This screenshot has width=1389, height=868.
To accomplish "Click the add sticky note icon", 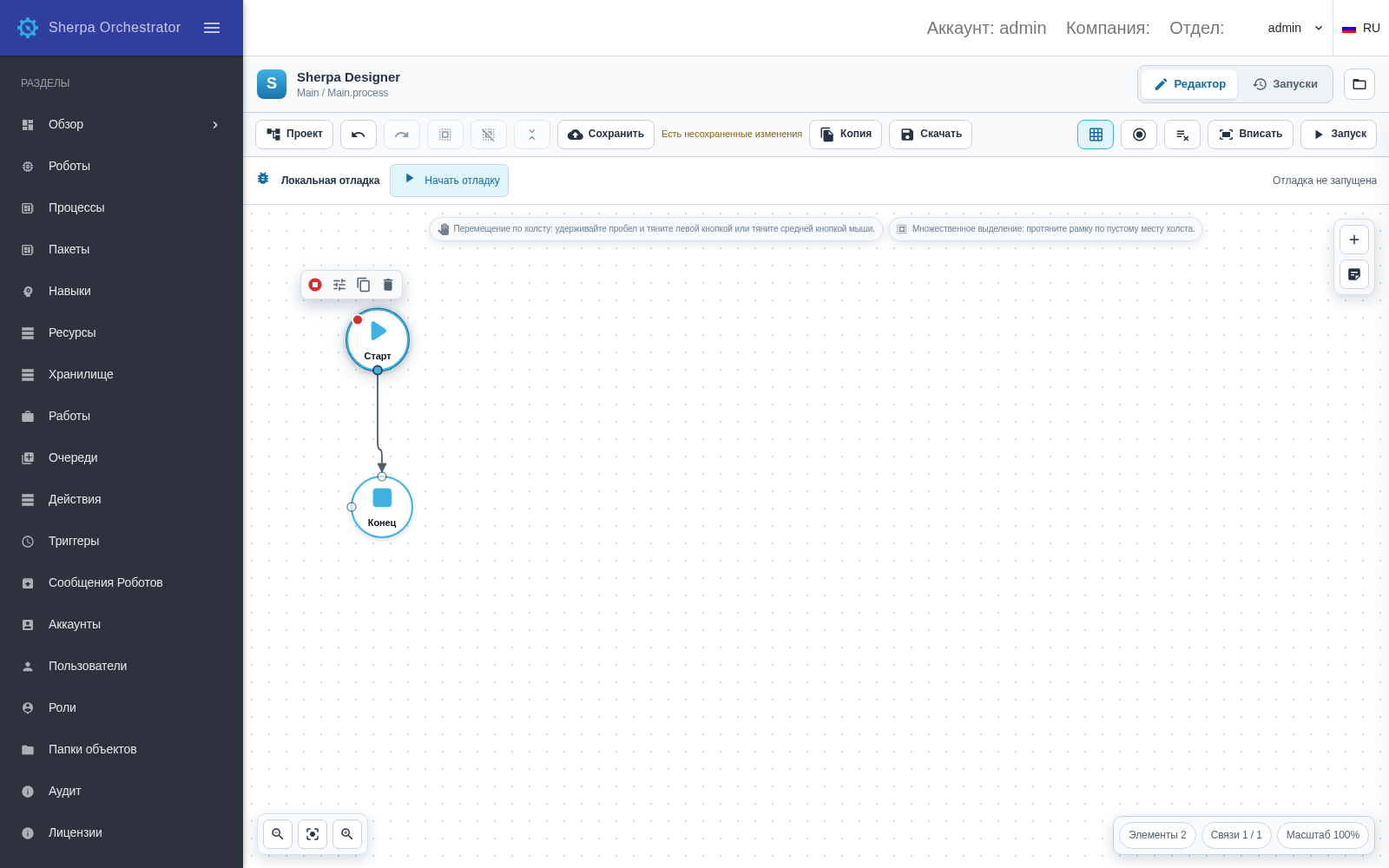I will tap(1354, 274).
